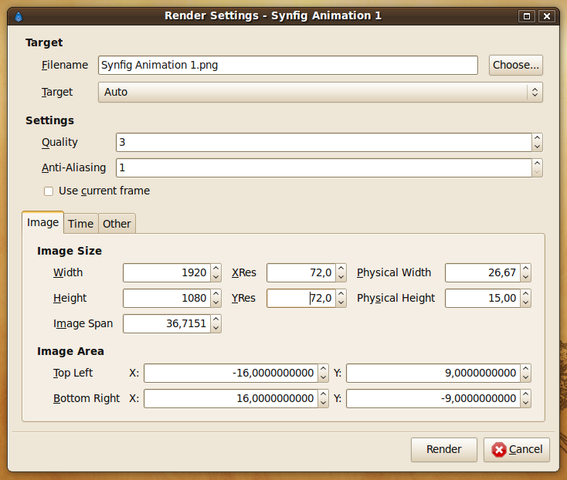The width and height of the screenshot is (567, 480).
Task: Decrease Image Span with down arrow
Action: 216,328
